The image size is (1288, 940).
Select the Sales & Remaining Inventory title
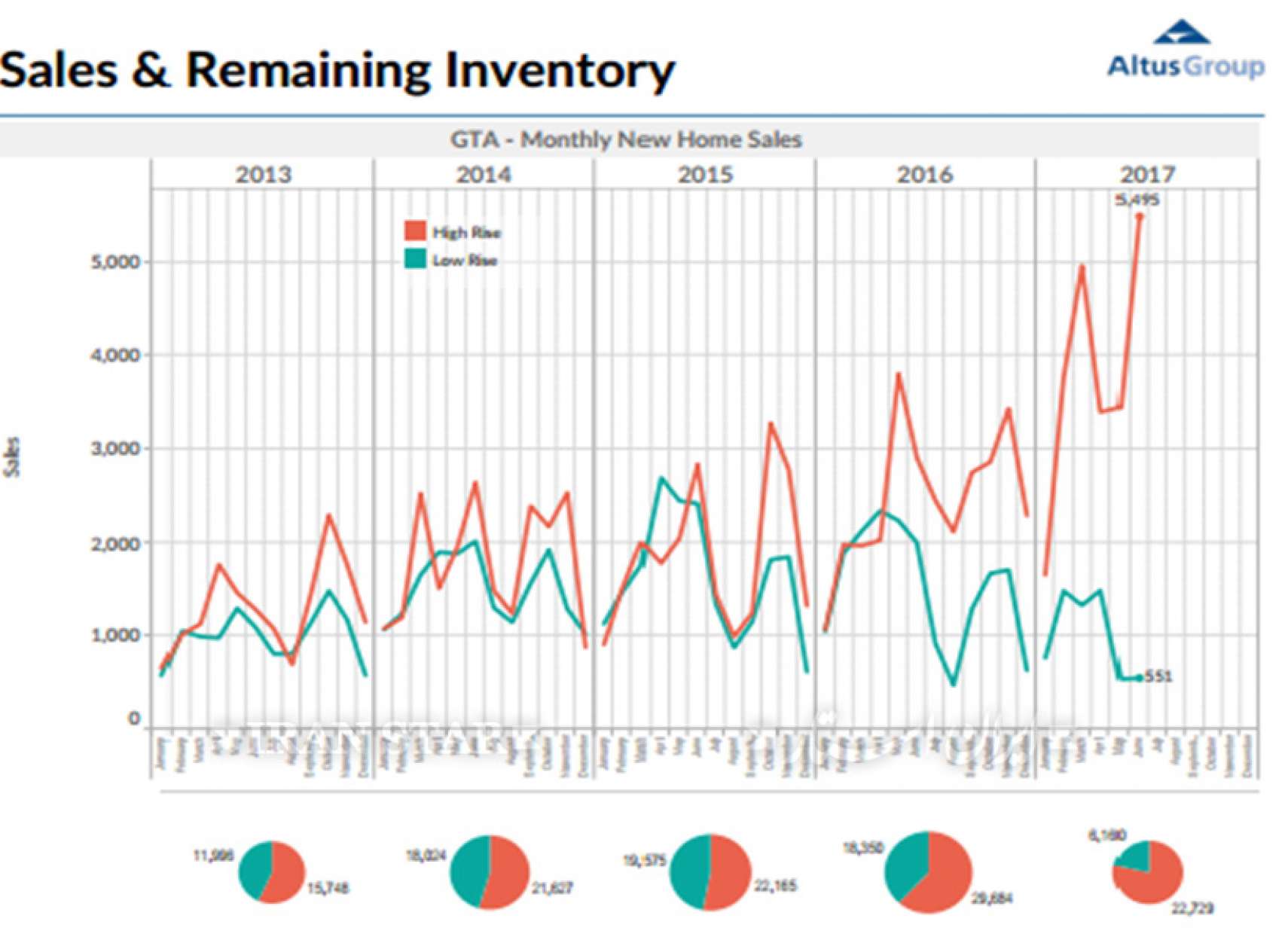coord(337,71)
